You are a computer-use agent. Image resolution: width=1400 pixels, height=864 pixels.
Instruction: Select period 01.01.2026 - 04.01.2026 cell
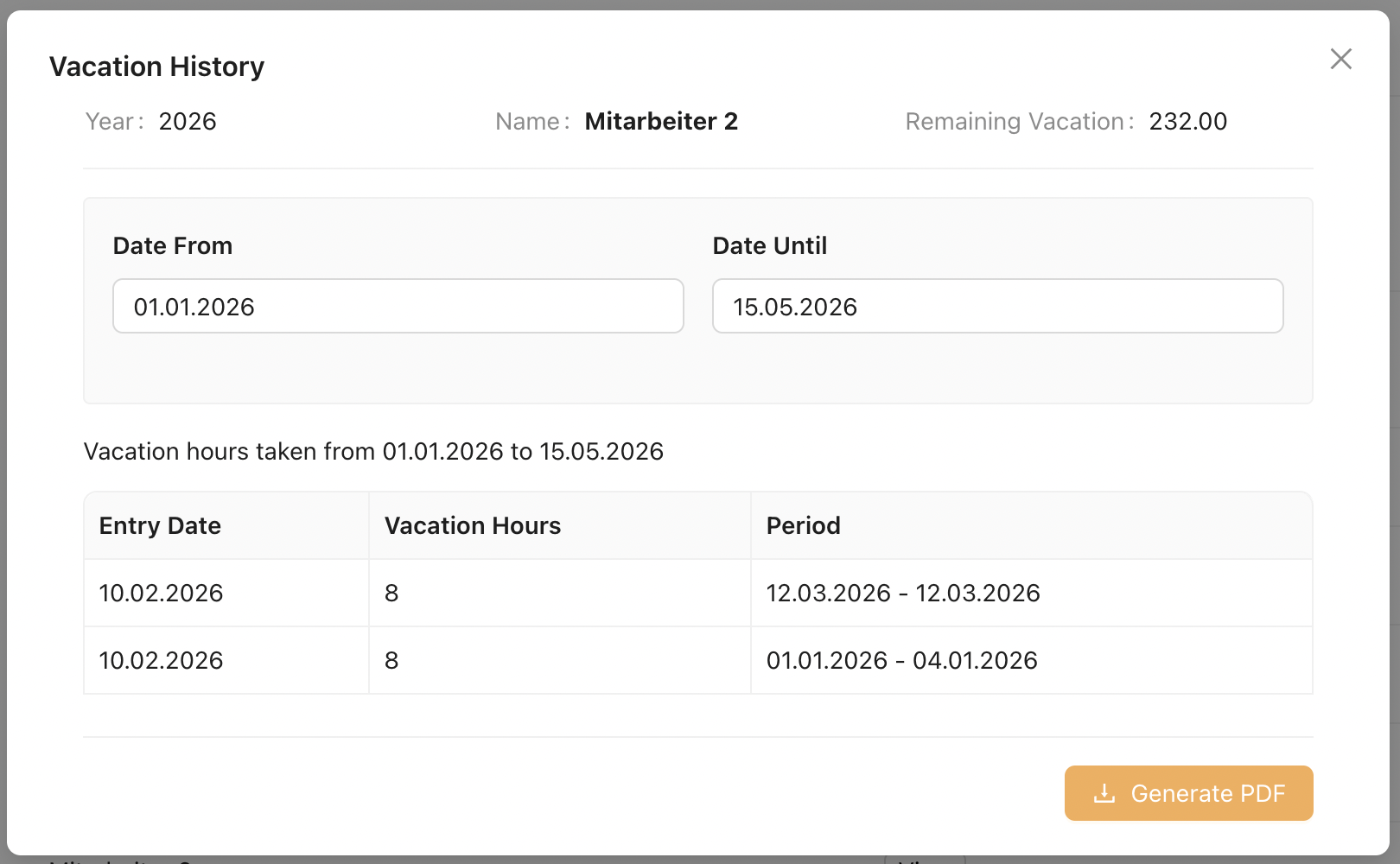click(x=1032, y=660)
